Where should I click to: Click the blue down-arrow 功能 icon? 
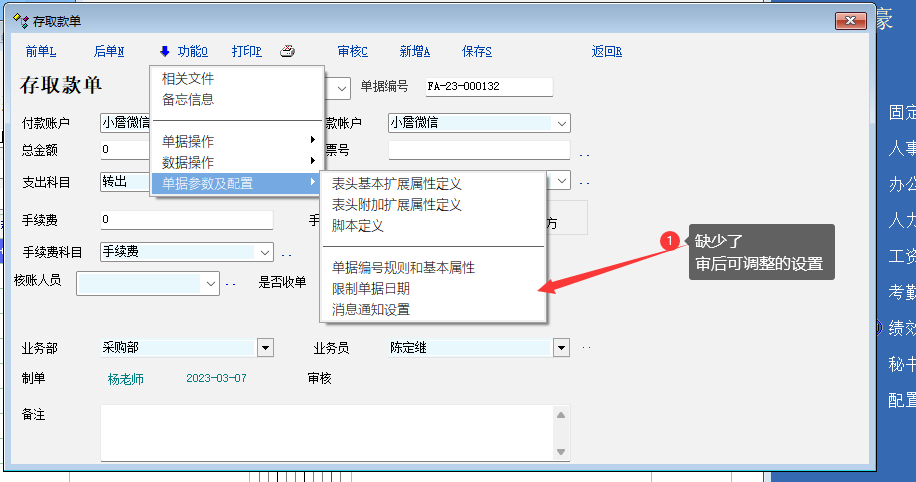164,51
